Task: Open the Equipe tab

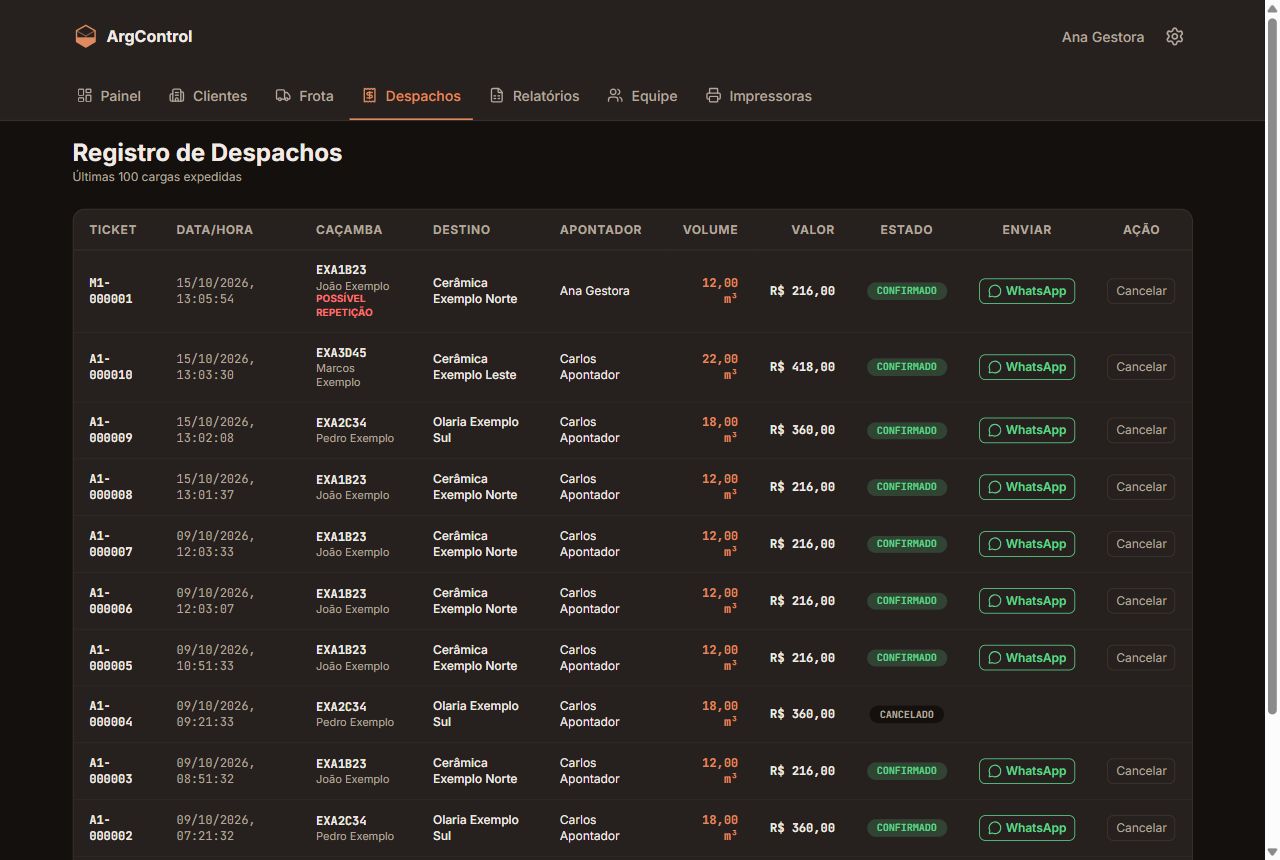Action: (642, 96)
